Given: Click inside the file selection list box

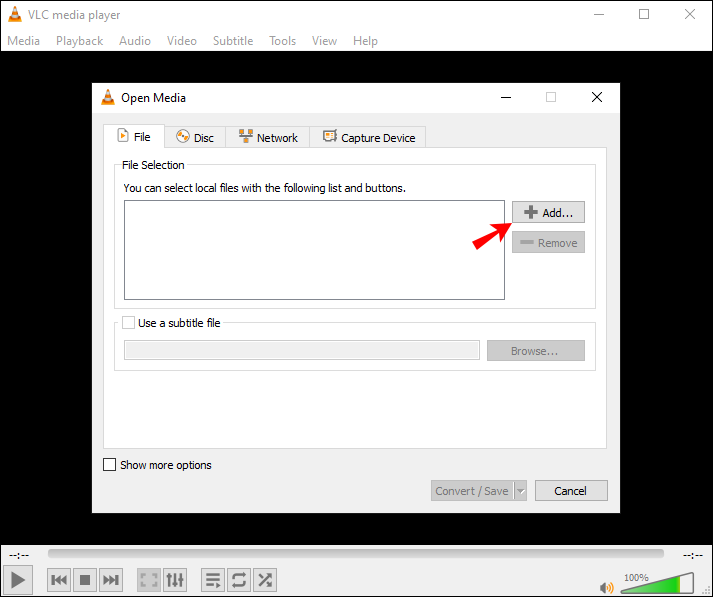Looking at the screenshot, I should pyautogui.click(x=314, y=250).
